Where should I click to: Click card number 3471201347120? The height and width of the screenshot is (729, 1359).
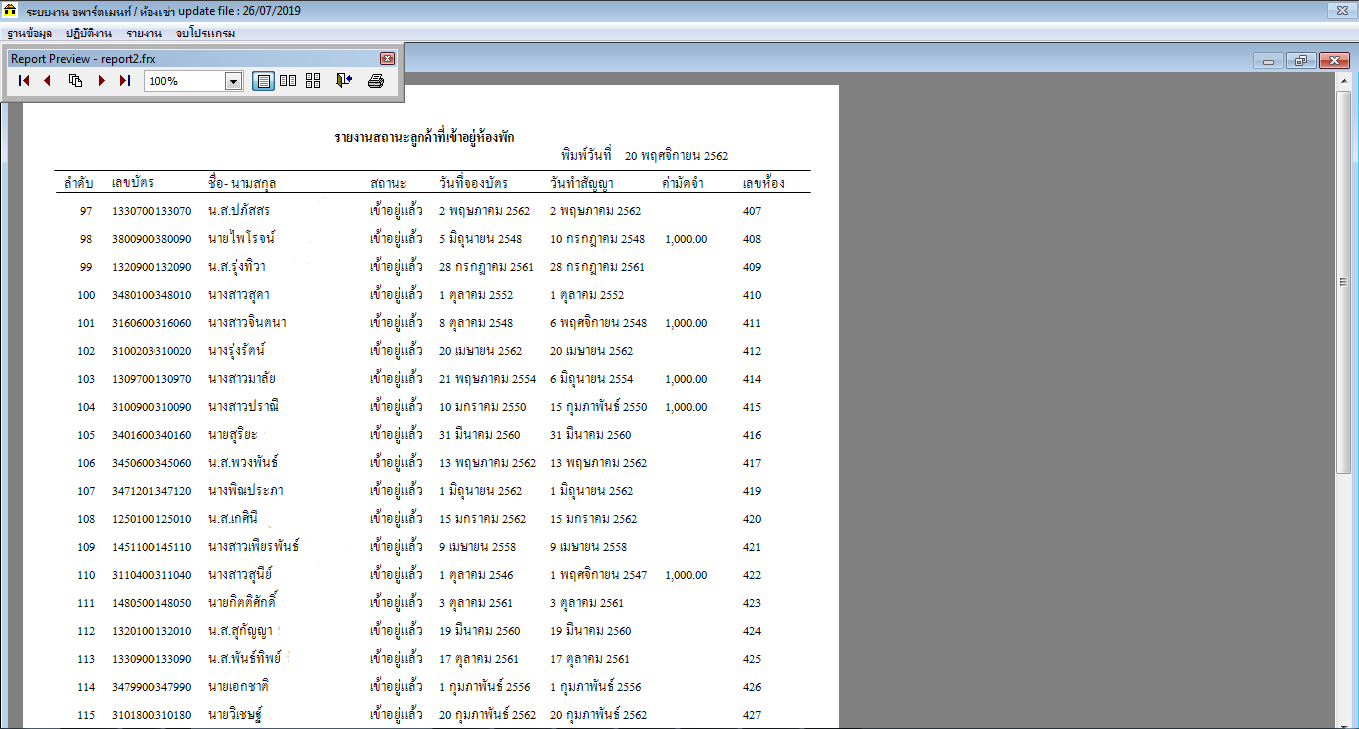tap(151, 491)
